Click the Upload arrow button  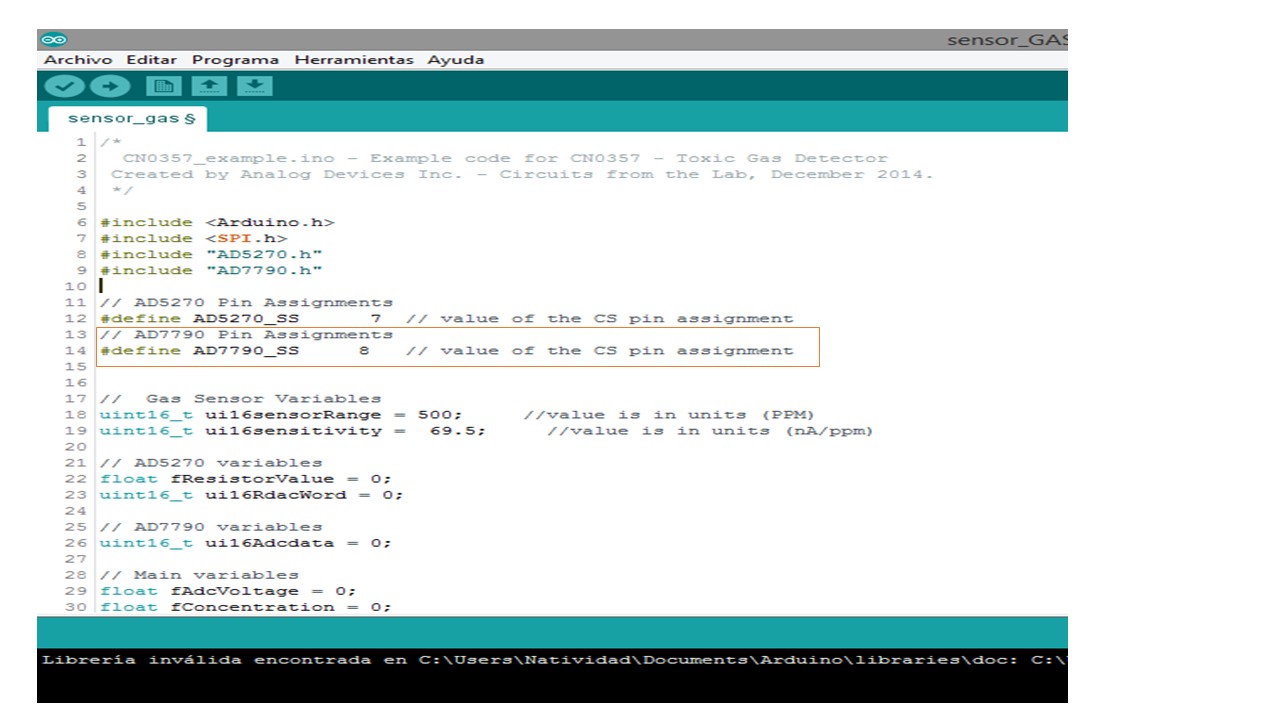point(110,86)
